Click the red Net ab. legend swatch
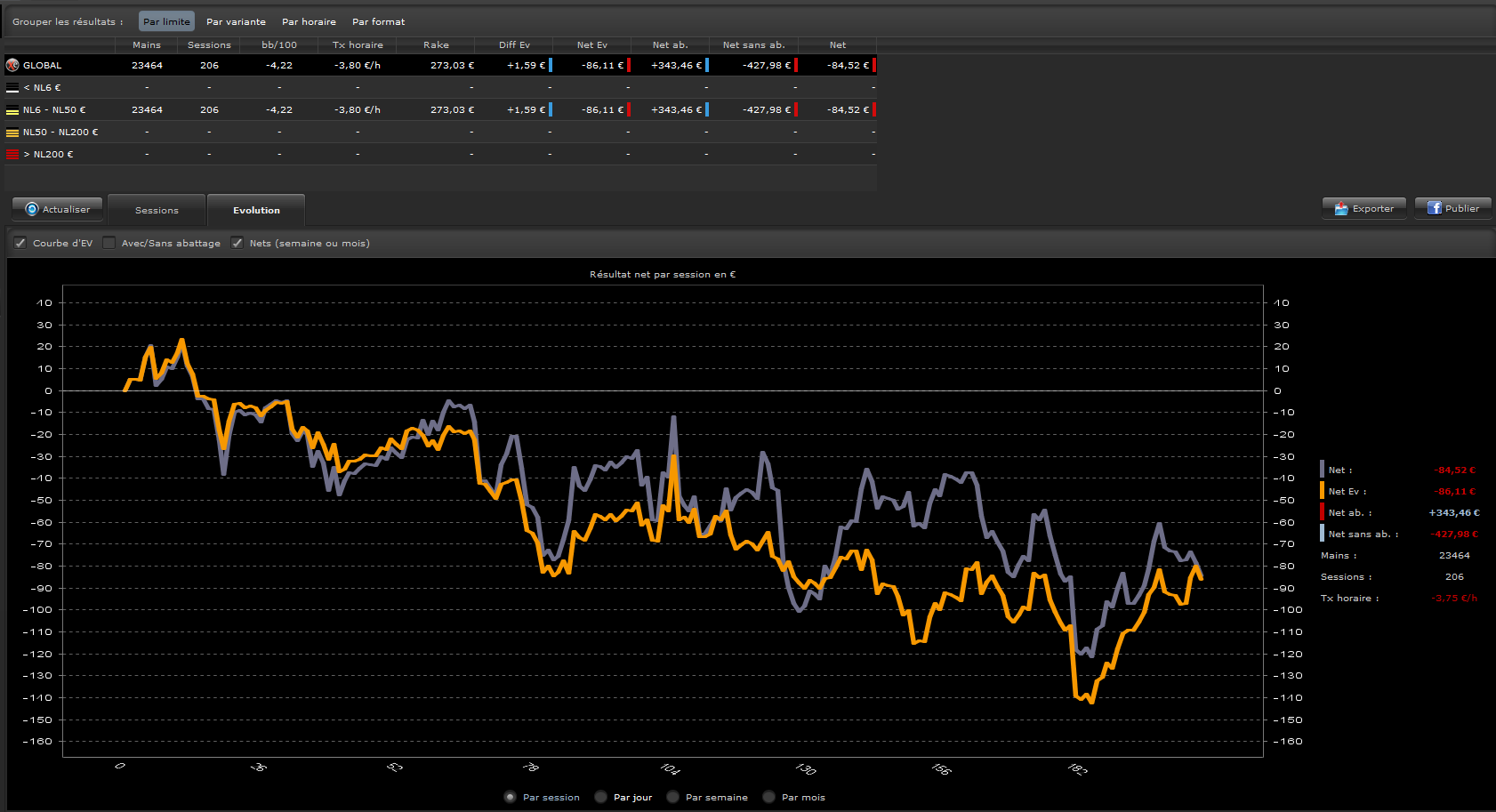 1323,512
